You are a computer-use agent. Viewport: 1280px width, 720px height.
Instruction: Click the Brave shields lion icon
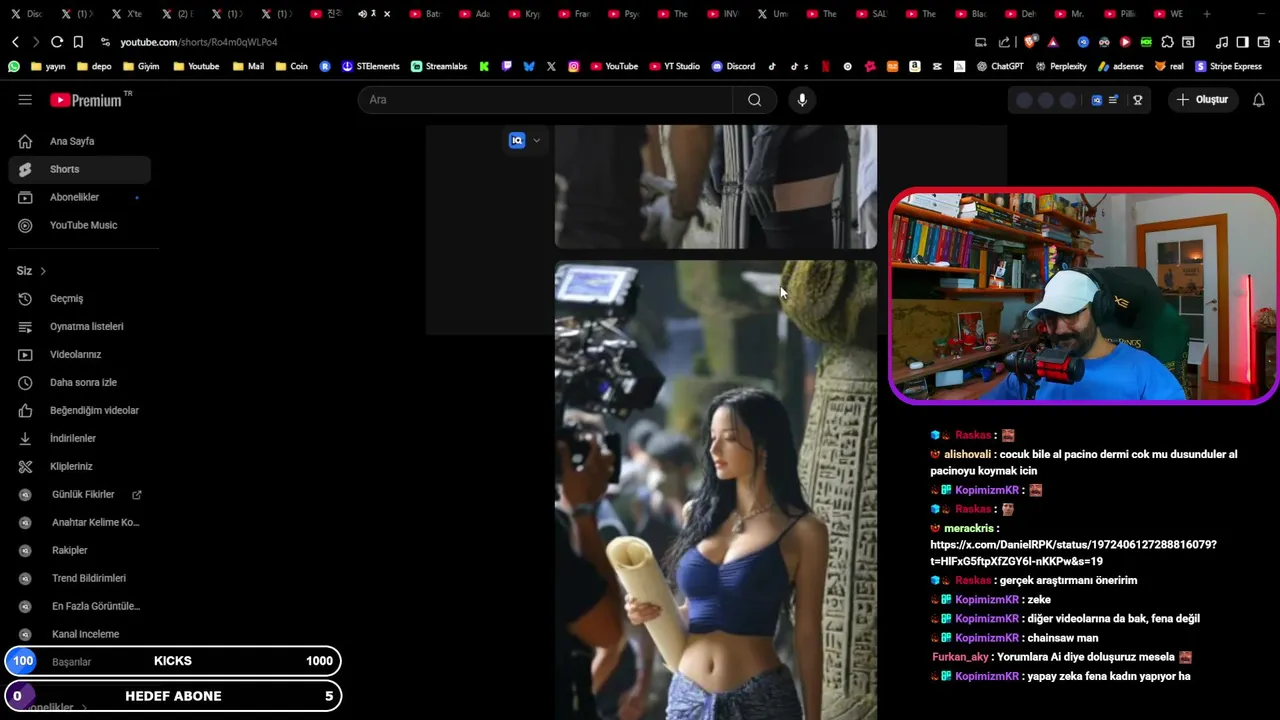click(1030, 42)
